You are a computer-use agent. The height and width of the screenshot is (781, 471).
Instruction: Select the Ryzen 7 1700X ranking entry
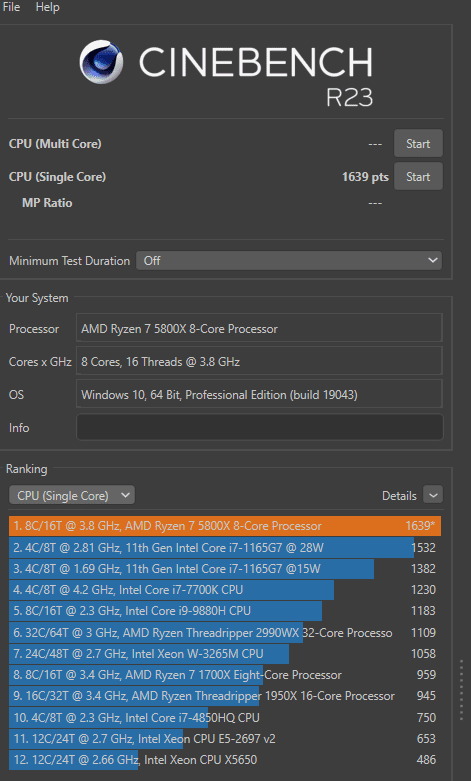coord(225,675)
